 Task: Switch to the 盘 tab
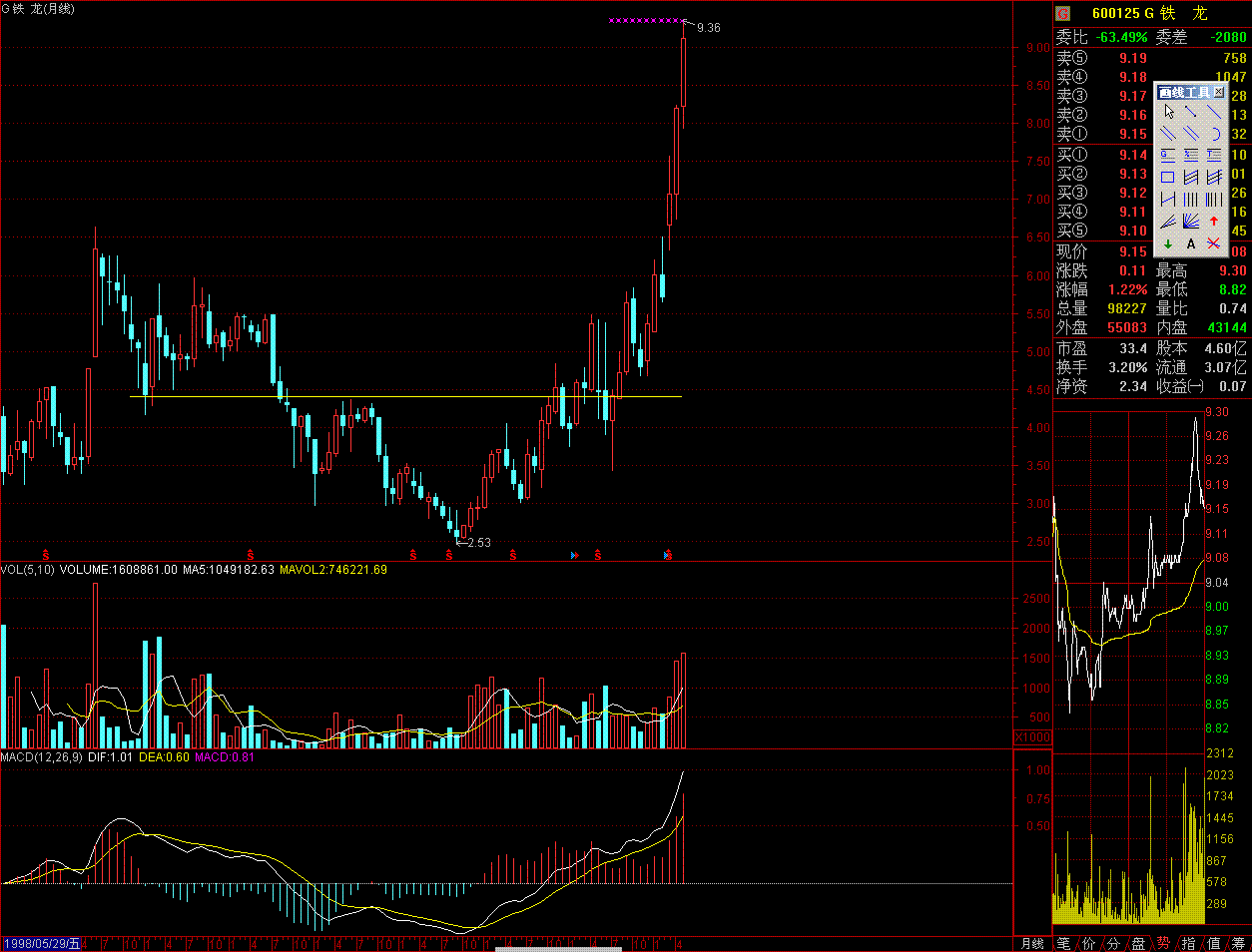1138,943
